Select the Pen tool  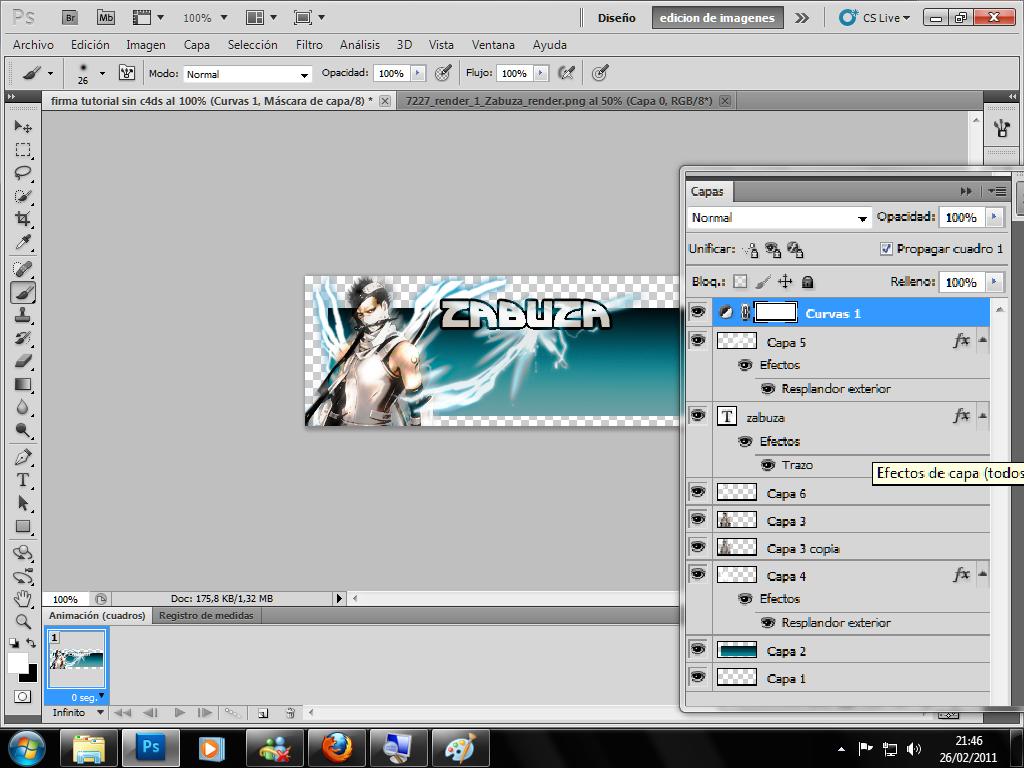click(x=23, y=456)
